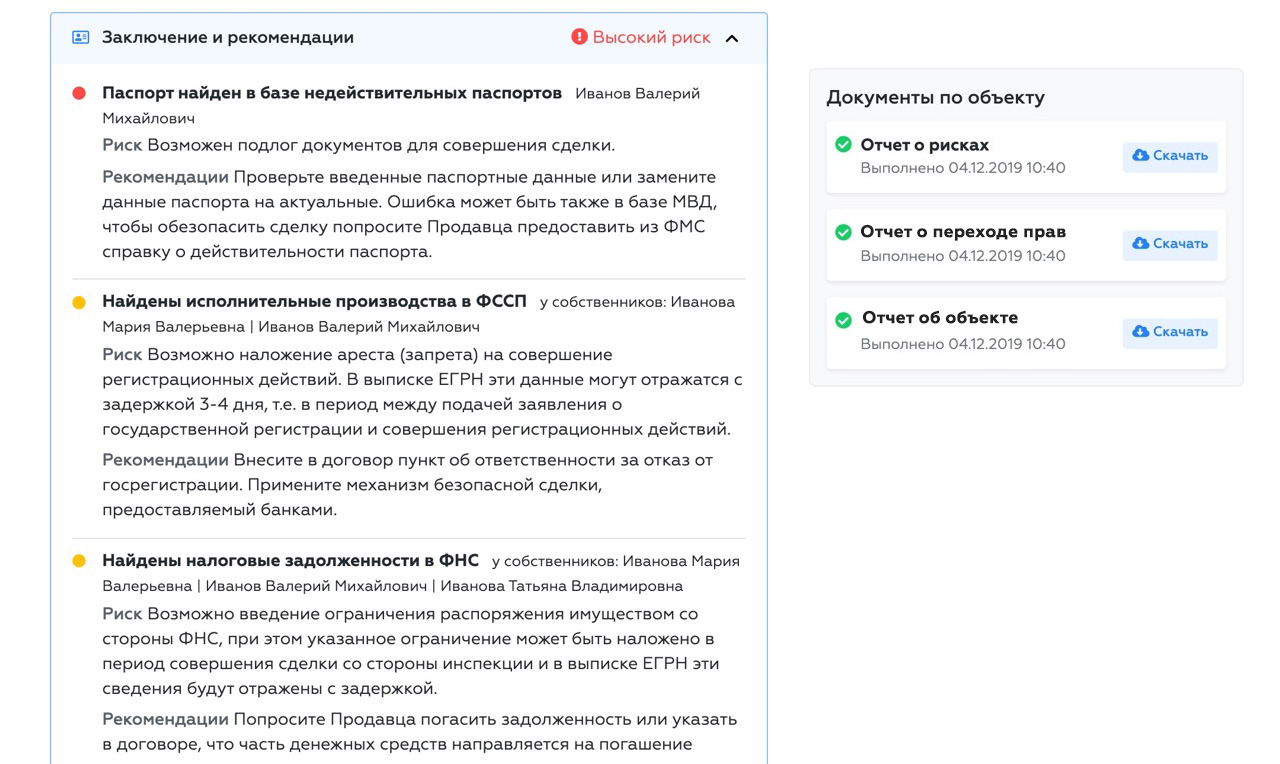Click the red dot next to invalid passport warning
Viewport: 1280px width, 764px height.
[79, 93]
